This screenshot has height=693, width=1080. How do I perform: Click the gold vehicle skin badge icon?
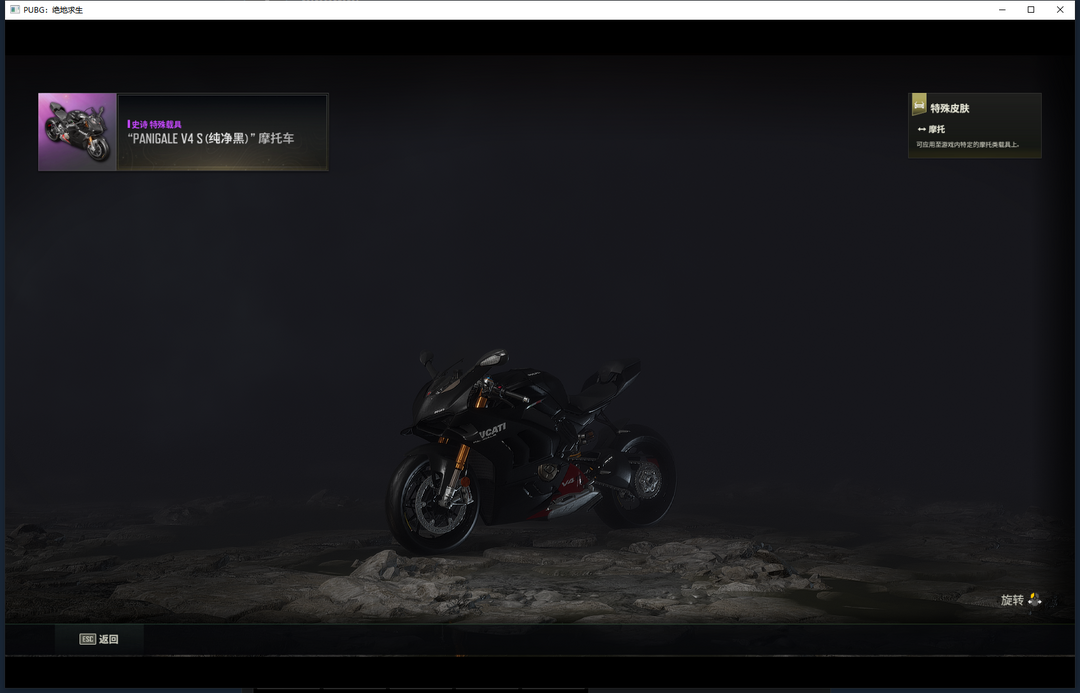919,105
